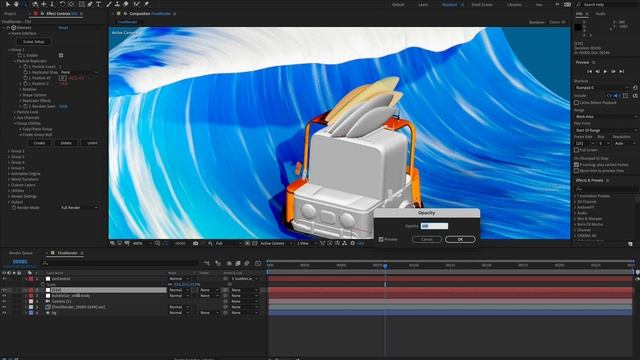Select the Selection arrow tool

[x=8, y=4]
